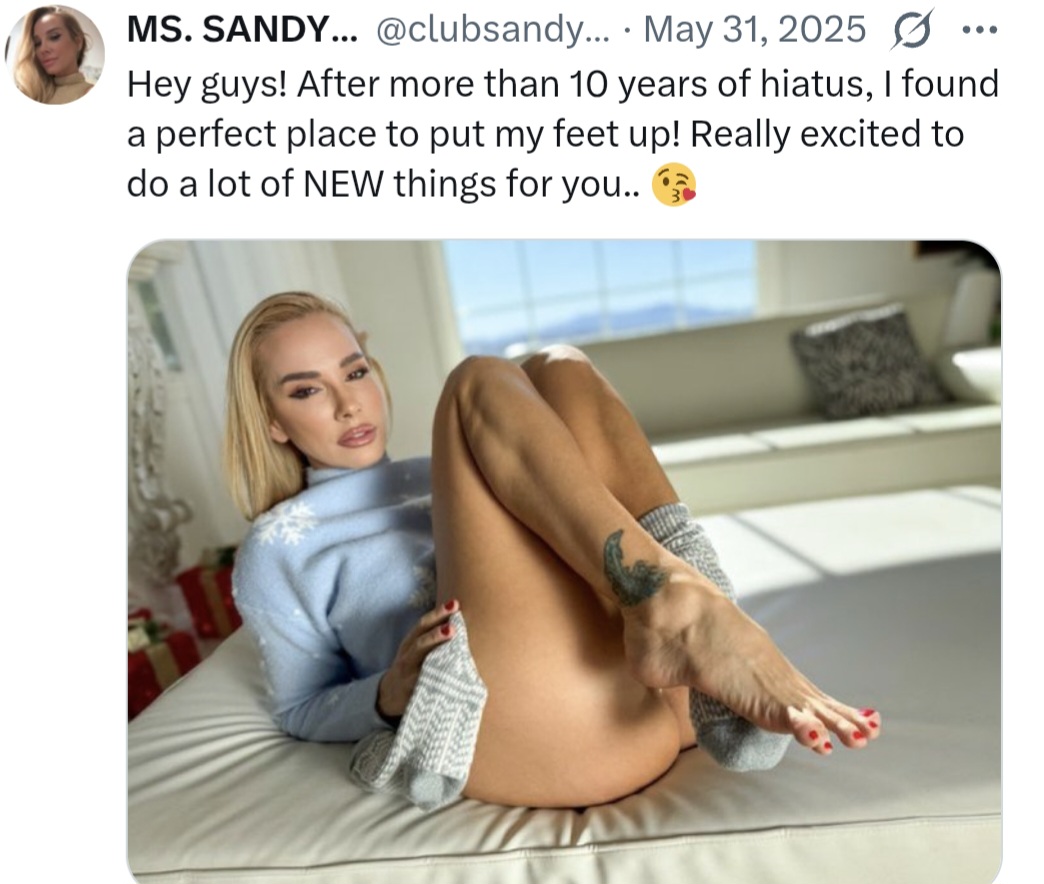View the author's profile from her avatar
Image resolution: width=1044 pixels, height=884 pixels.
click(x=55, y=55)
